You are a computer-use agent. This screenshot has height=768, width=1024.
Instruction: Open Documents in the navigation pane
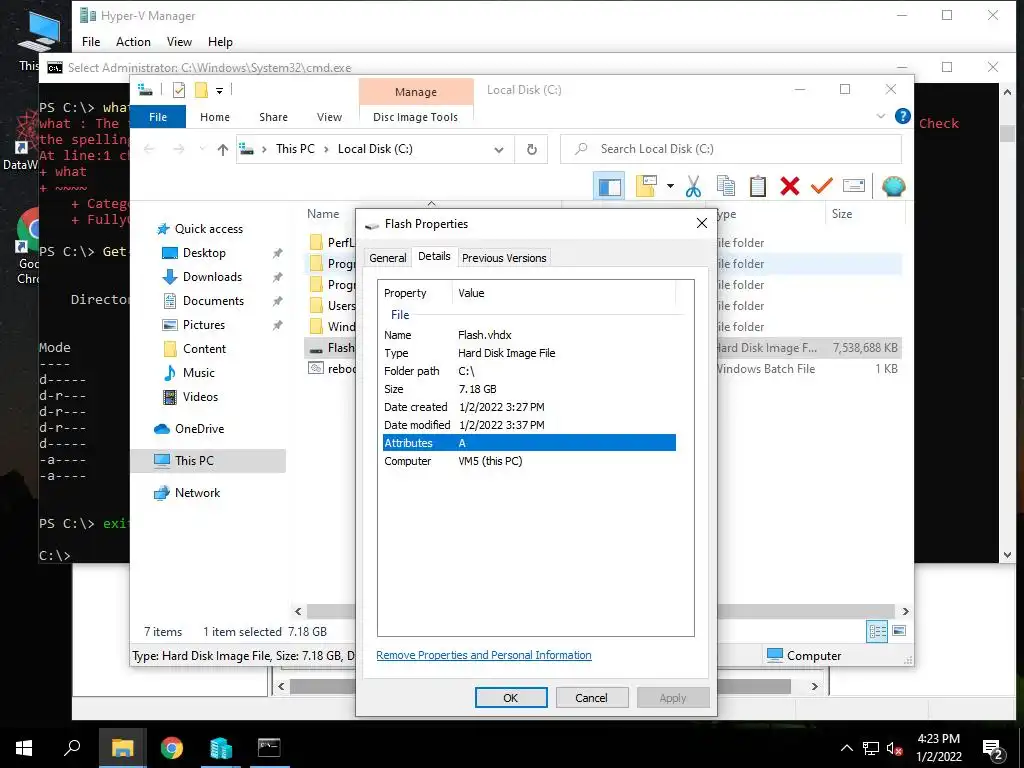click(213, 301)
